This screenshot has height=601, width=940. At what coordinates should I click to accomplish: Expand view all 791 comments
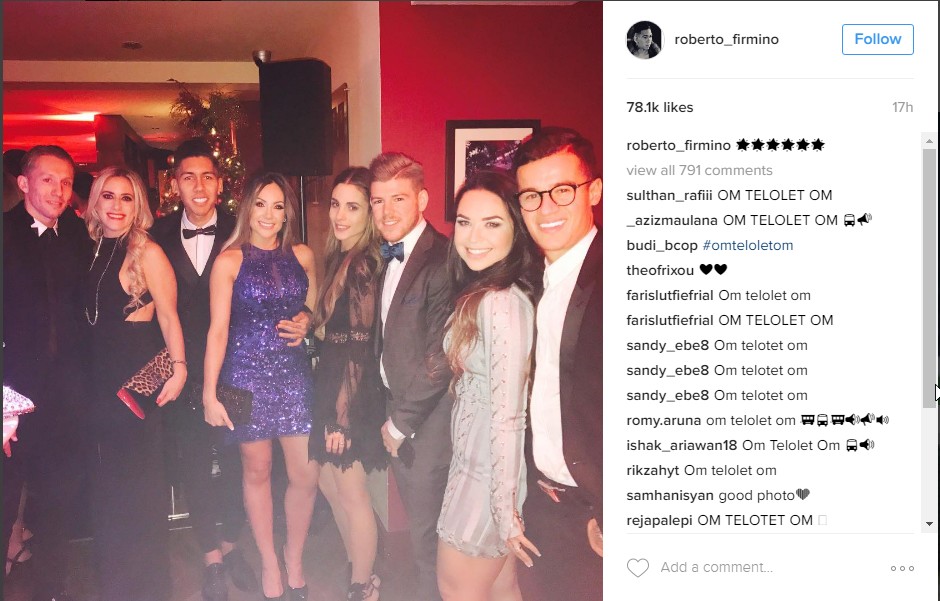[699, 170]
